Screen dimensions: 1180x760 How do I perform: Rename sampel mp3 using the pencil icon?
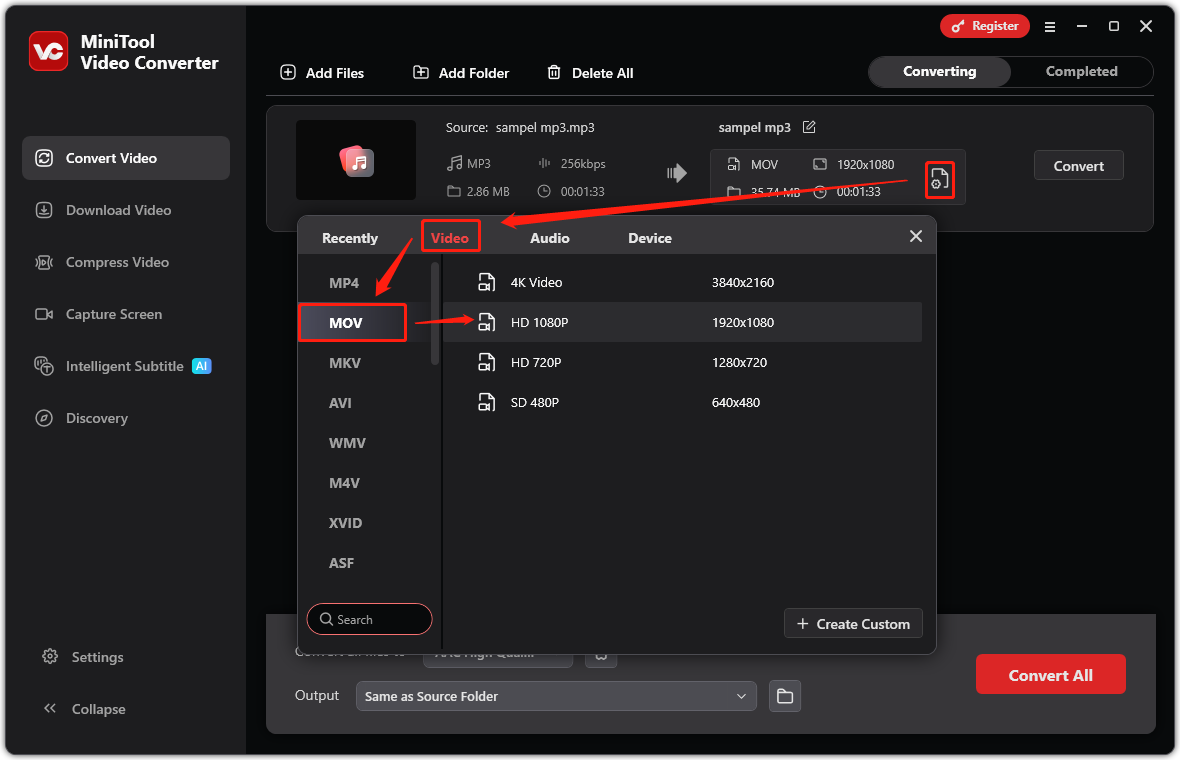pos(808,127)
